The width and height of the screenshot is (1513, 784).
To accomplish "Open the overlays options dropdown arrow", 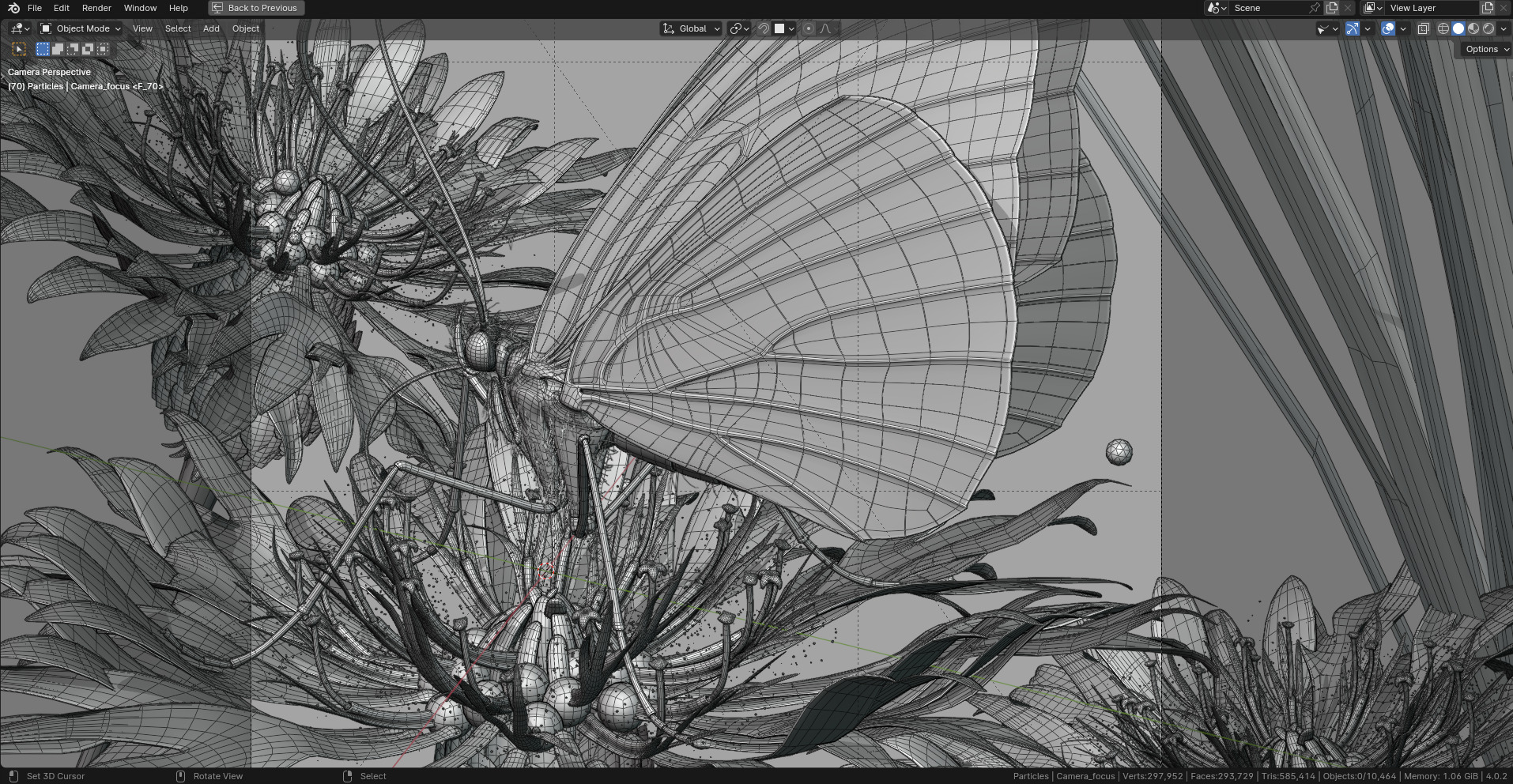I will tap(1403, 28).
